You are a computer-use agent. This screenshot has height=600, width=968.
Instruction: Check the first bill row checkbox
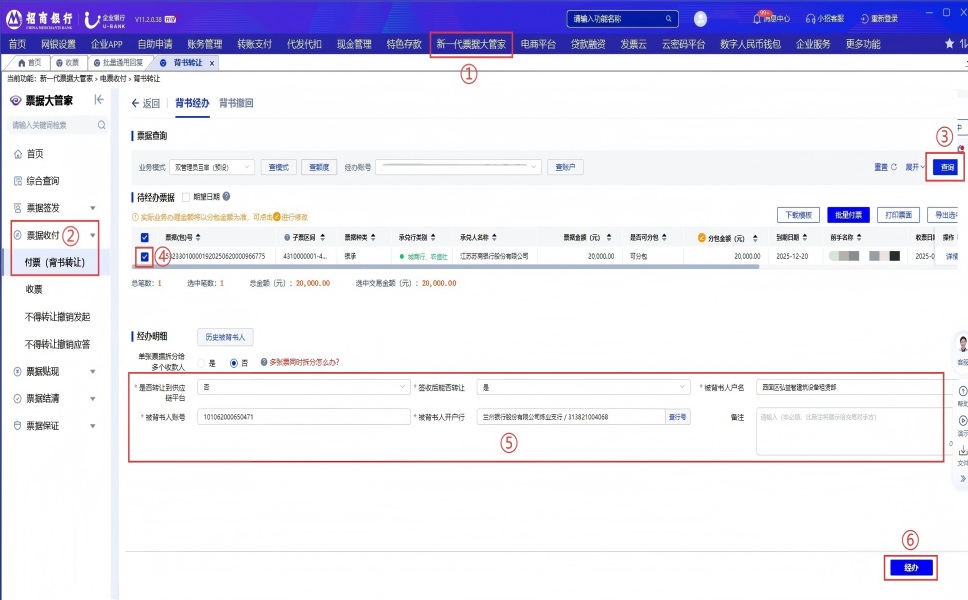click(x=145, y=257)
